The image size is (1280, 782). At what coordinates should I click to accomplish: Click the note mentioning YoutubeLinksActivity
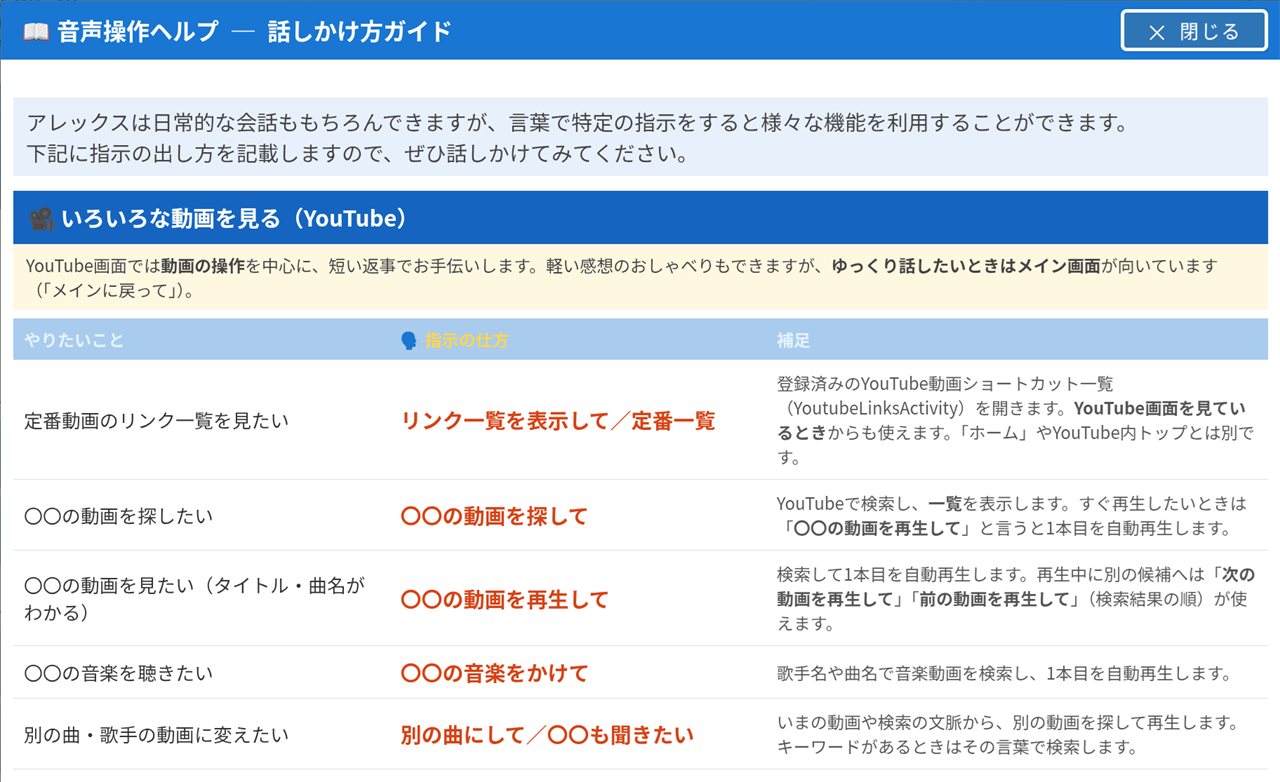click(x=1015, y=420)
